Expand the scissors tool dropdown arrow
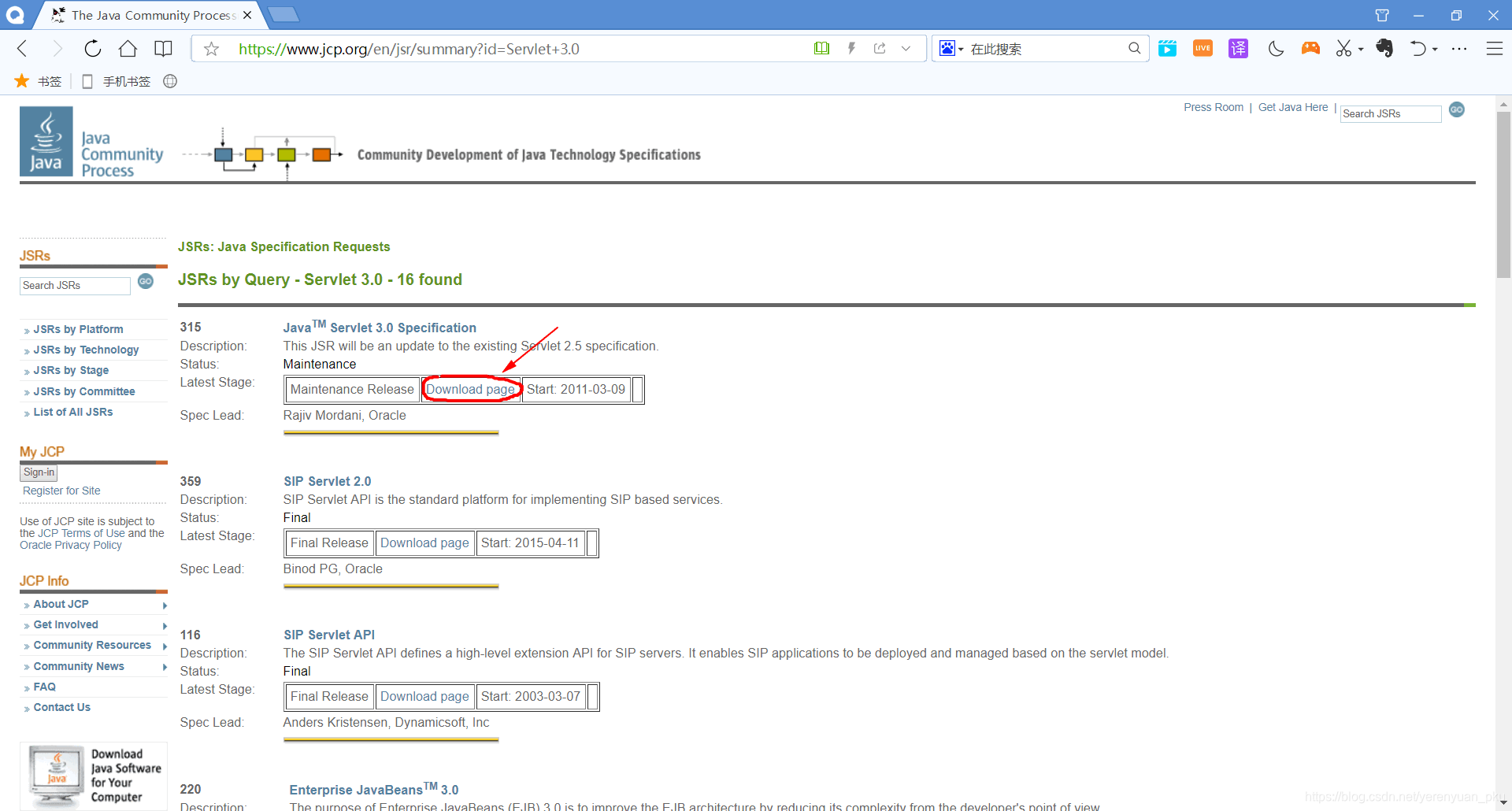The width and height of the screenshot is (1512, 811). tap(1361, 50)
